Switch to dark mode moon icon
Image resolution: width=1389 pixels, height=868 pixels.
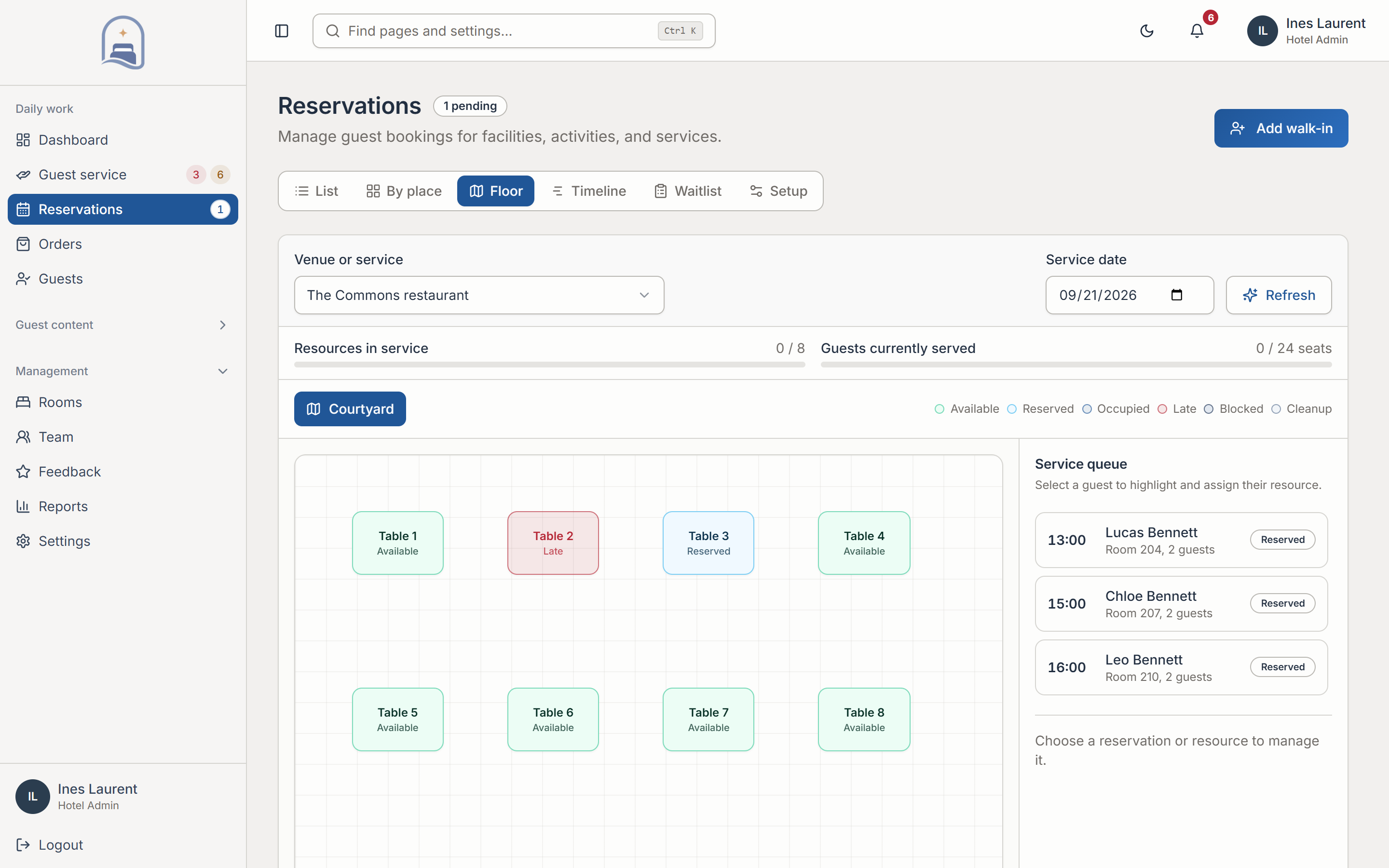tap(1147, 31)
